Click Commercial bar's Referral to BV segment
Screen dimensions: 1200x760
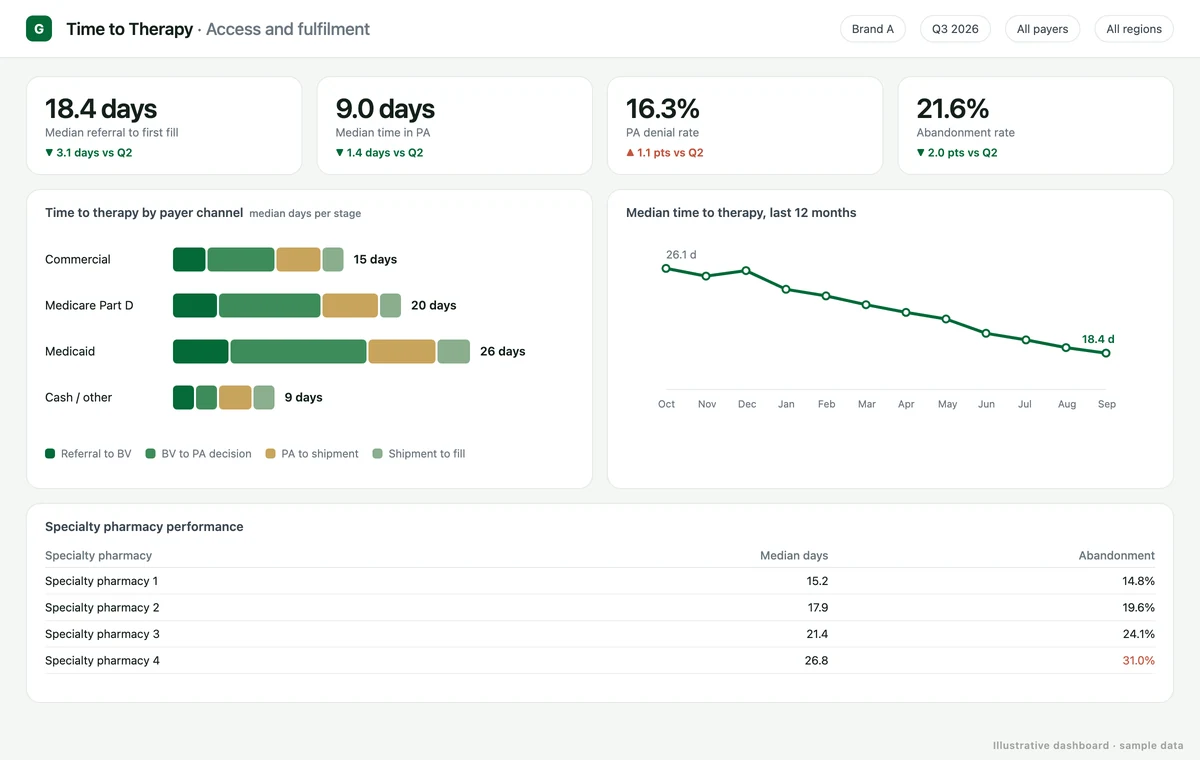coord(189,259)
